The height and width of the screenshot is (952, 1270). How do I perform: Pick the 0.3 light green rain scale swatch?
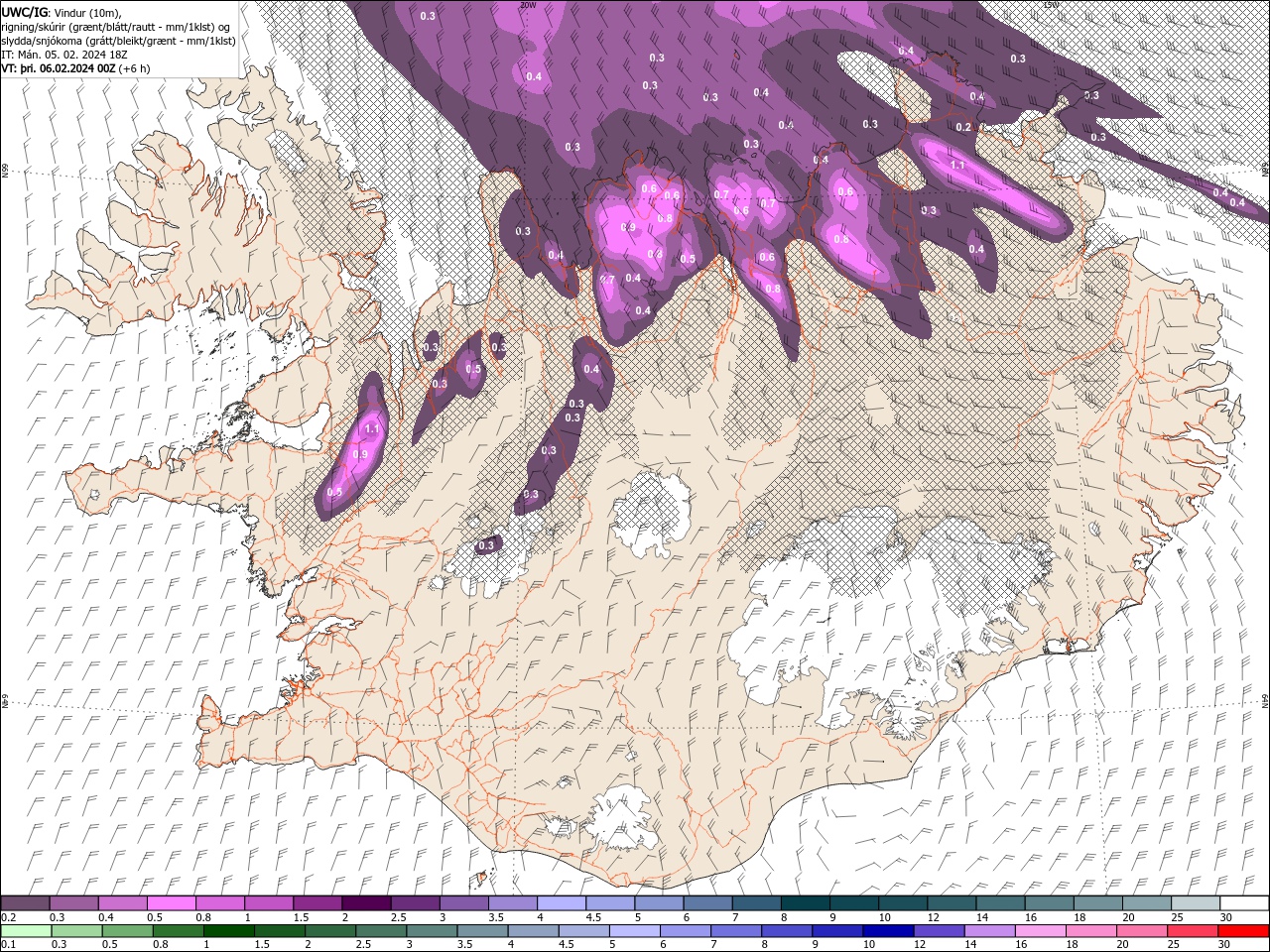tap(76, 931)
